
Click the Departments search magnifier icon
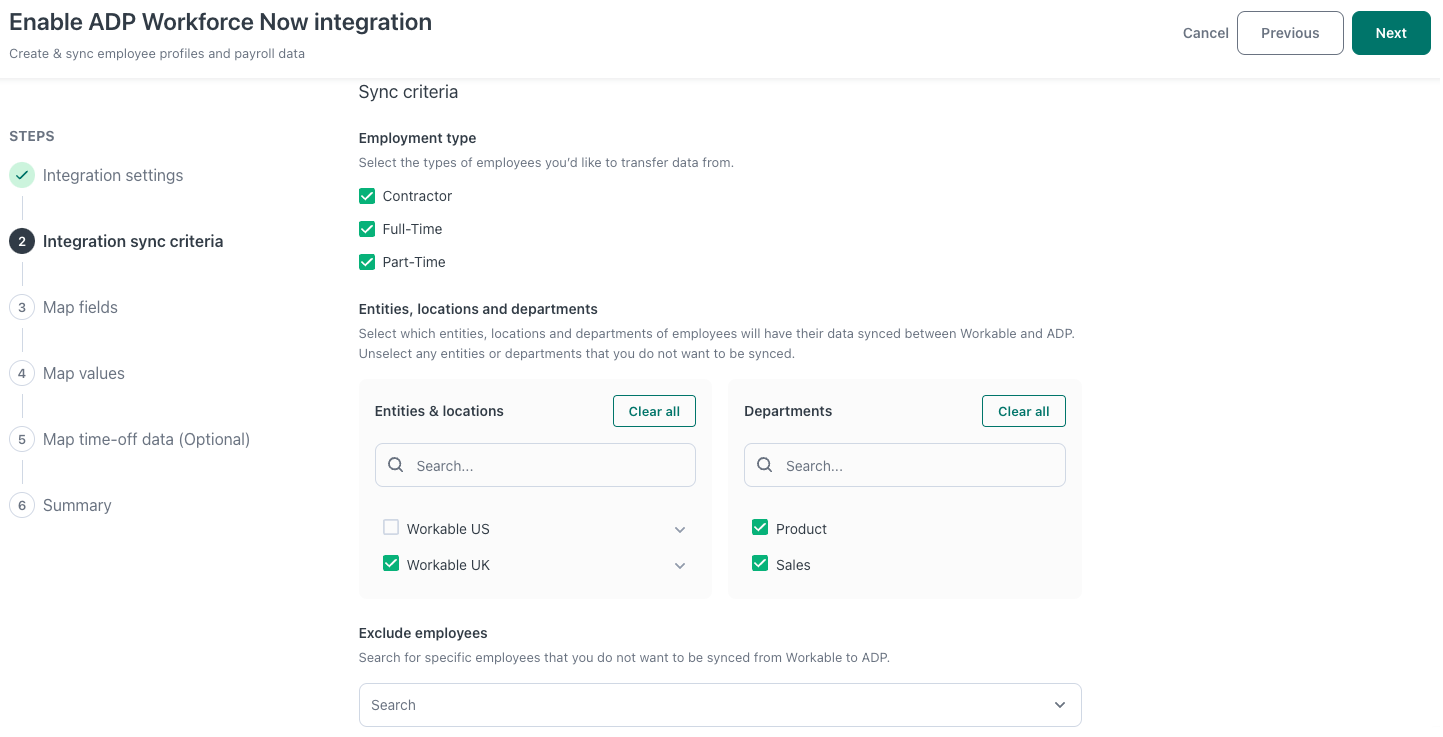click(765, 465)
